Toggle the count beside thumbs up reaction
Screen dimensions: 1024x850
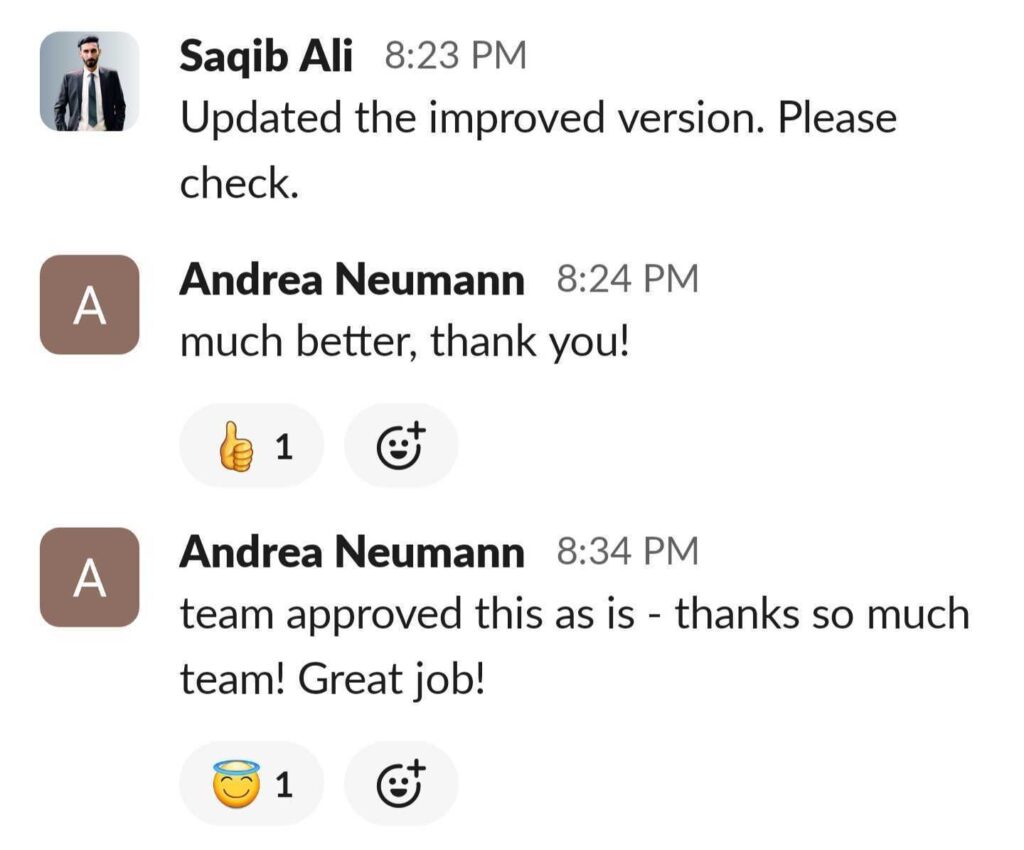point(284,447)
